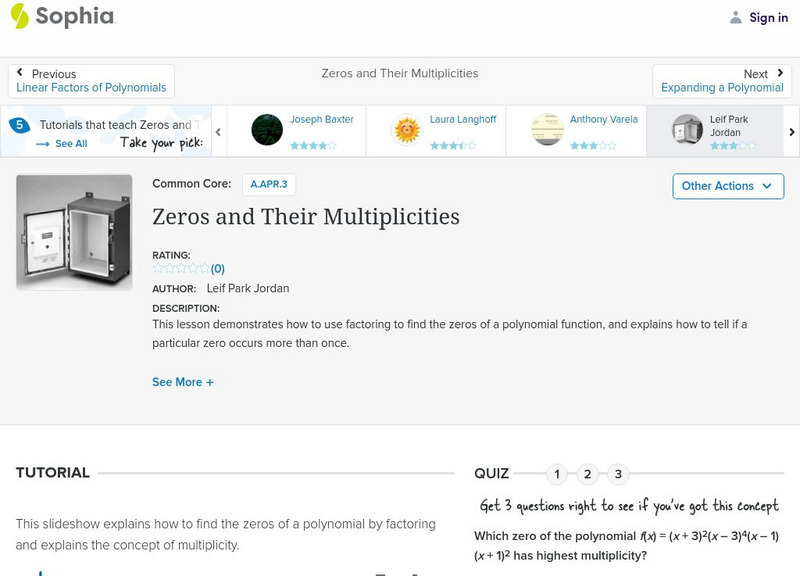Select Anthony Varela's tutorial avatar
The image size is (800, 576).
547,130
